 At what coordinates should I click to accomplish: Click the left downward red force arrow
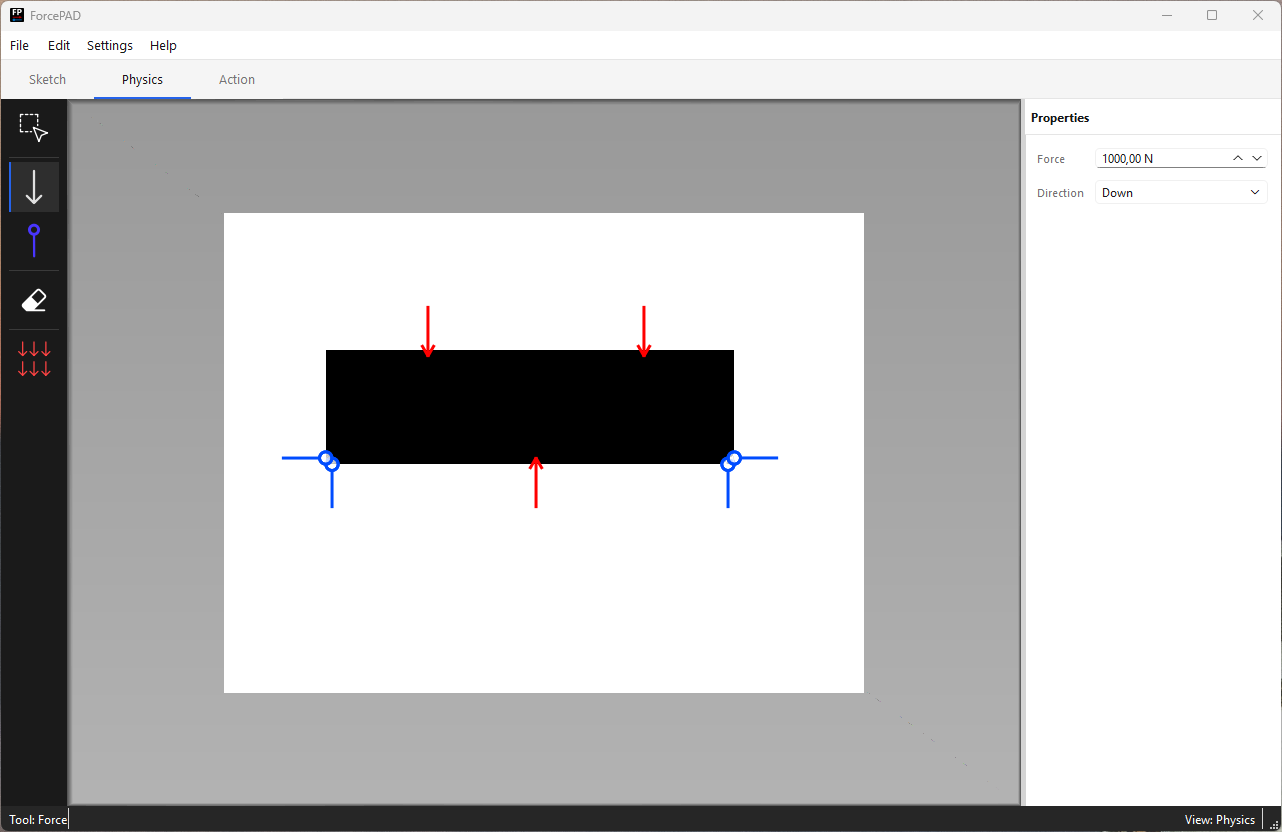428,332
